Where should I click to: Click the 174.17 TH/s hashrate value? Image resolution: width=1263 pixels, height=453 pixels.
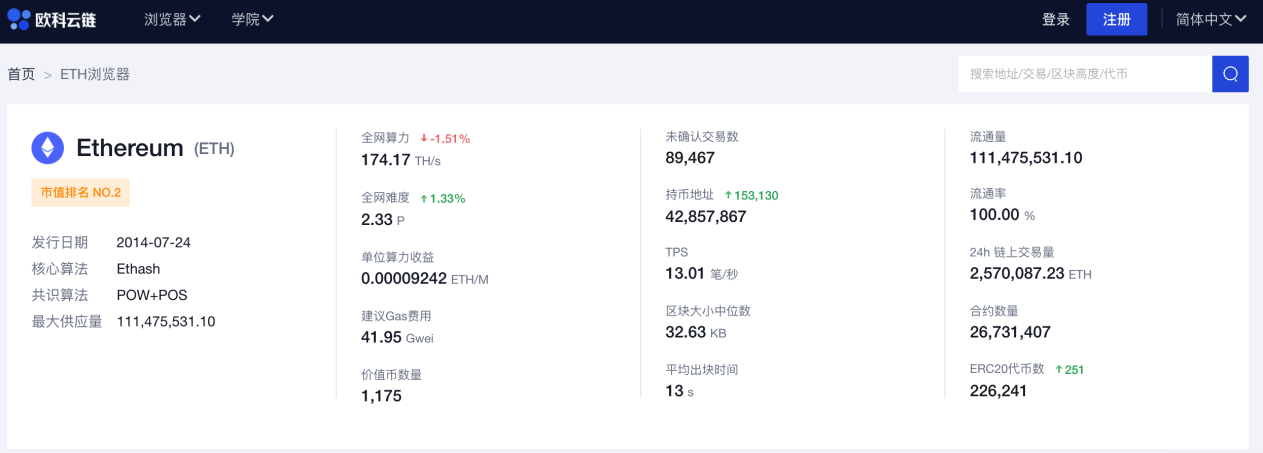(x=400, y=160)
